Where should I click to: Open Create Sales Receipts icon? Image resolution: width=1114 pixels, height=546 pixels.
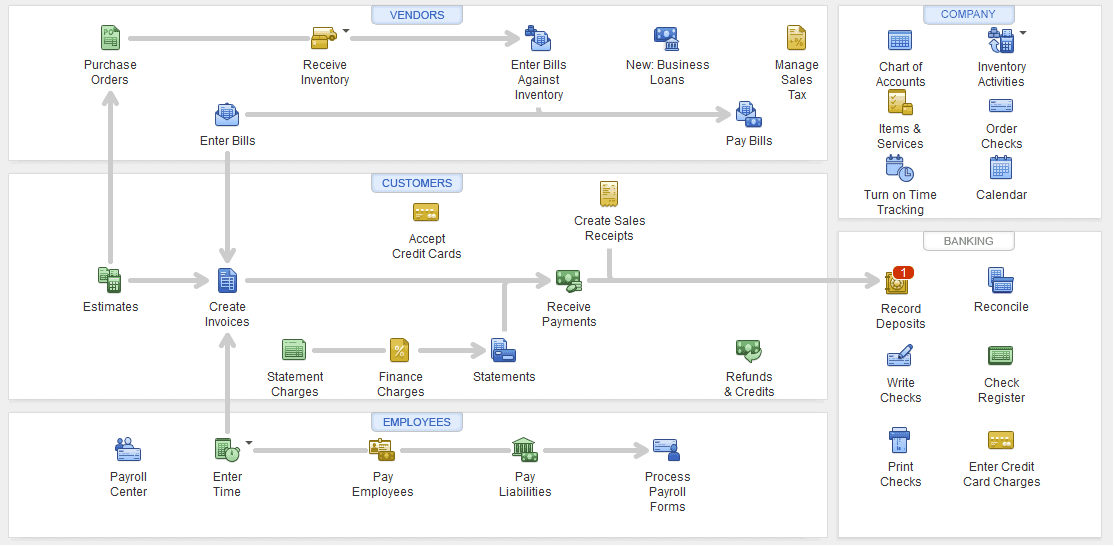(x=609, y=194)
